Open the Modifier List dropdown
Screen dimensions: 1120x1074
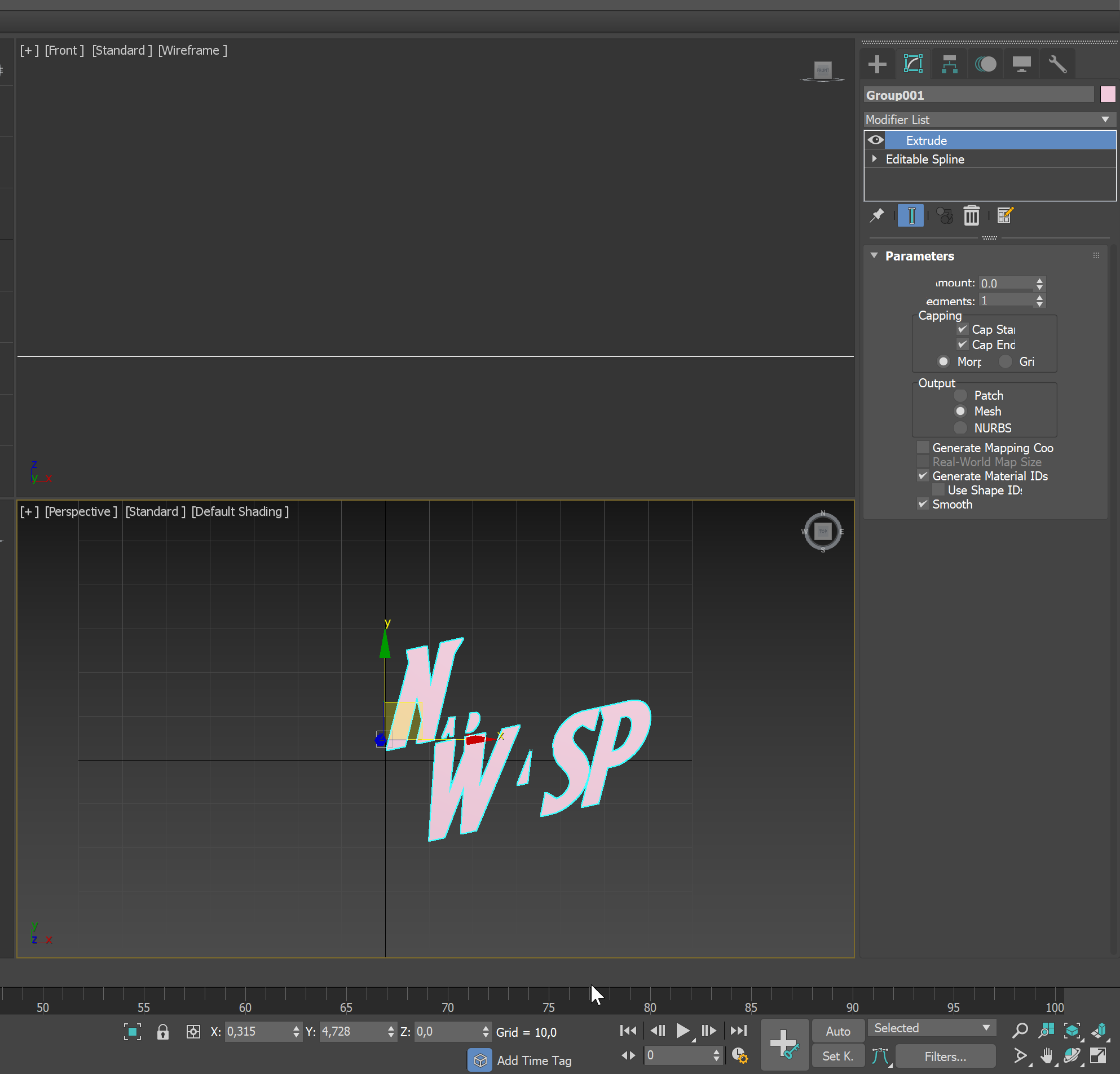(x=989, y=120)
